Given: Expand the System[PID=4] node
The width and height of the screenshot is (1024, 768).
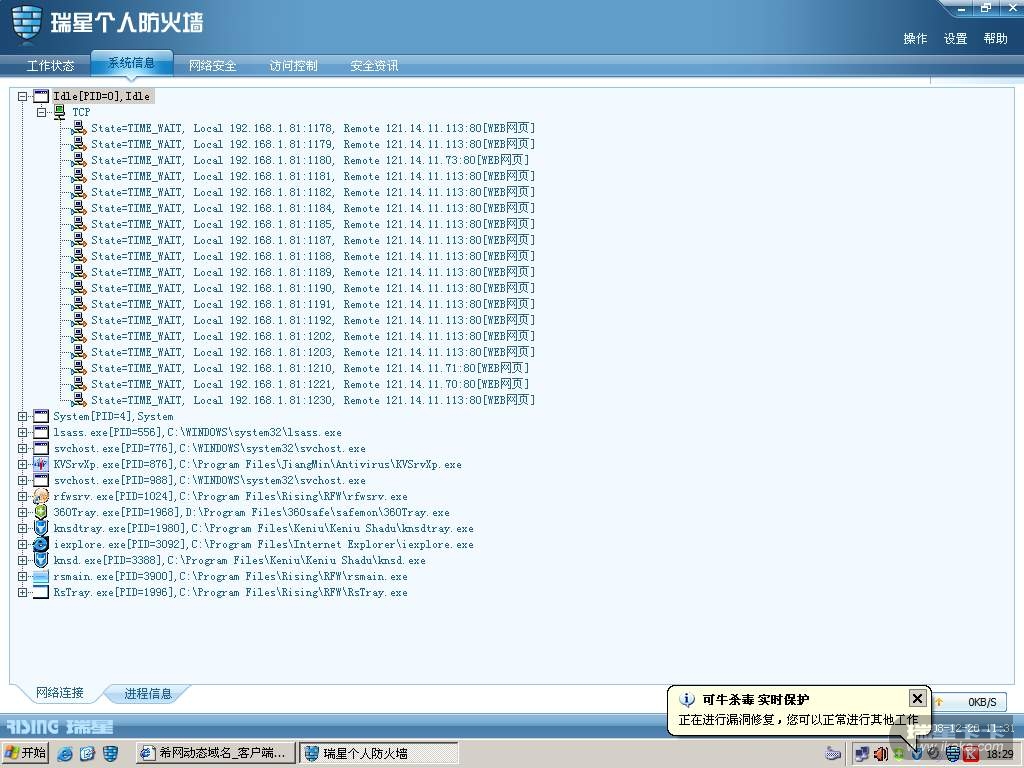Looking at the screenshot, I should (22, 416).
